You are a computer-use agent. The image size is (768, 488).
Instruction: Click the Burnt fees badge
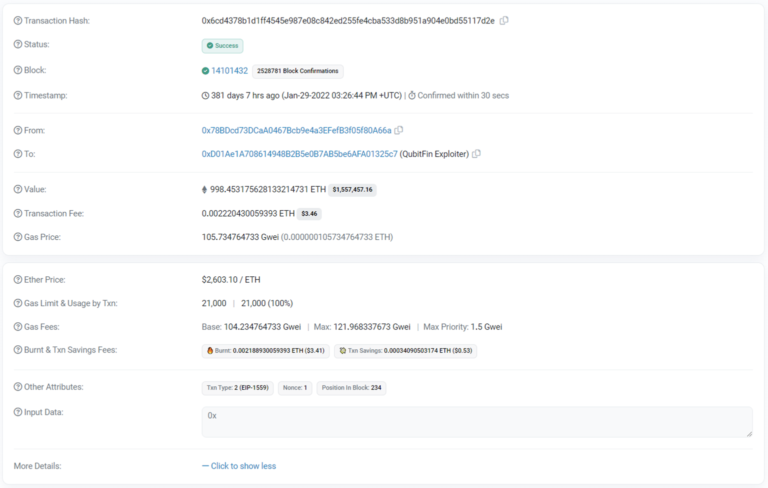pos(265,351)
